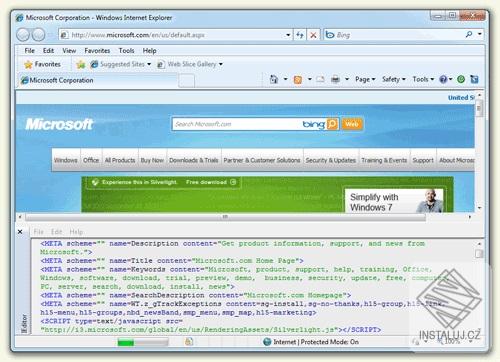Select the Microsoft Corporation tab
The image size is (500, 362).
click(97, 80)
